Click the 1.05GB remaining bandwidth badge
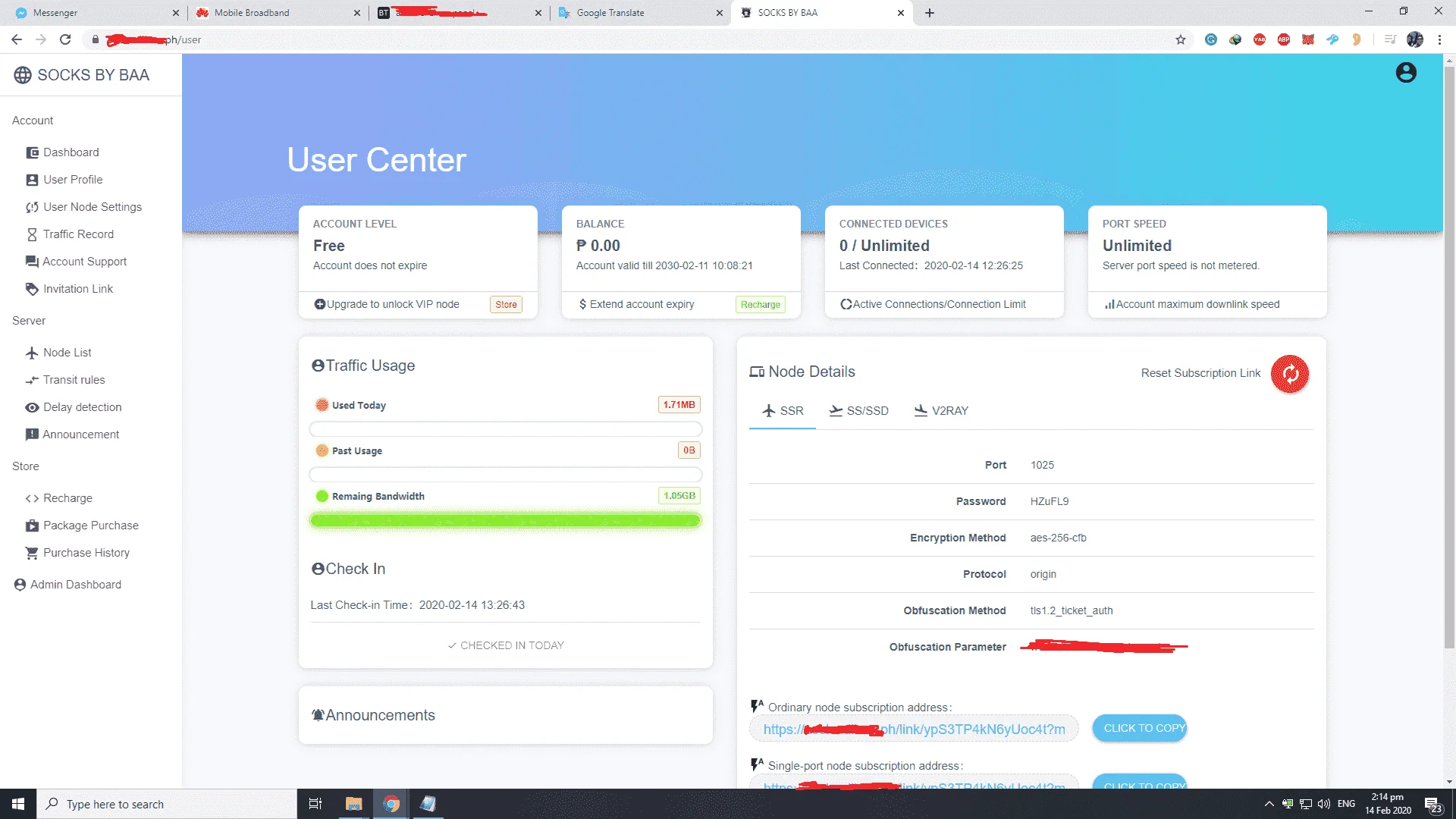1456x819 pixels. click(679, 496)
